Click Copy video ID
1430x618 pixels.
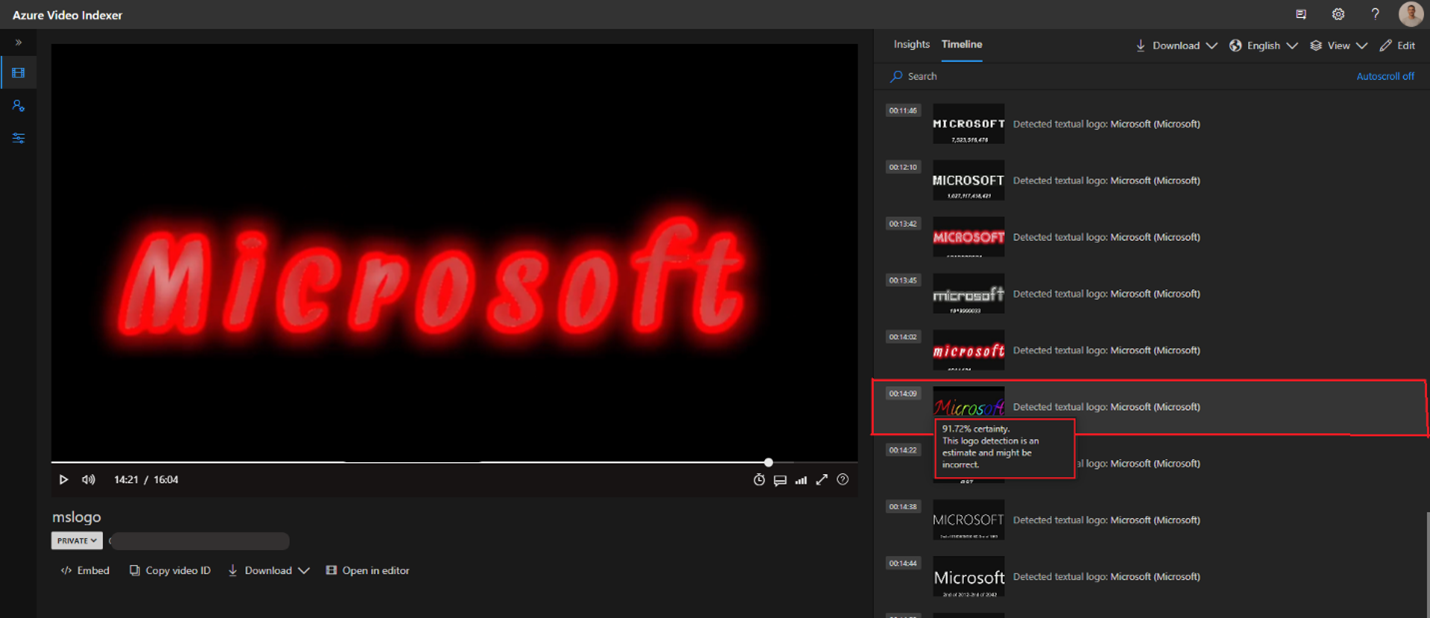[x=170, y=571]
